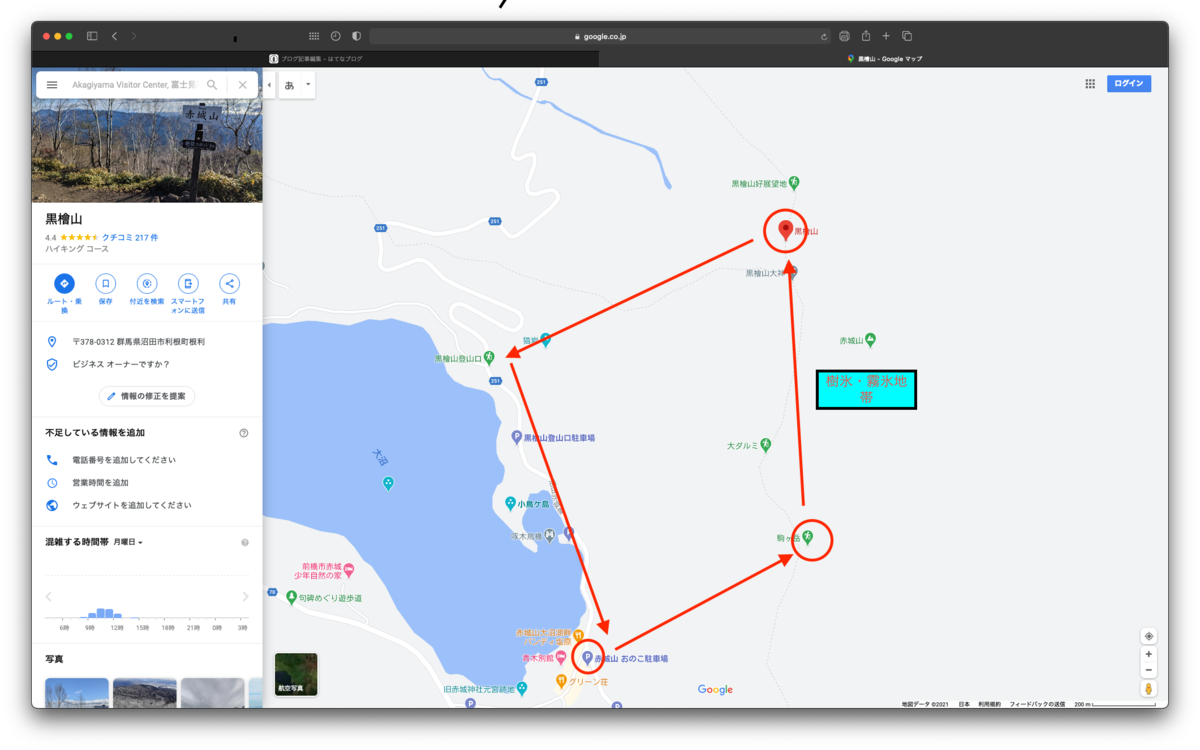Click ウェブサイトを追加してください
This screenshot has height=750, width=1200.
pyautogui.click(x=132, y=506)
